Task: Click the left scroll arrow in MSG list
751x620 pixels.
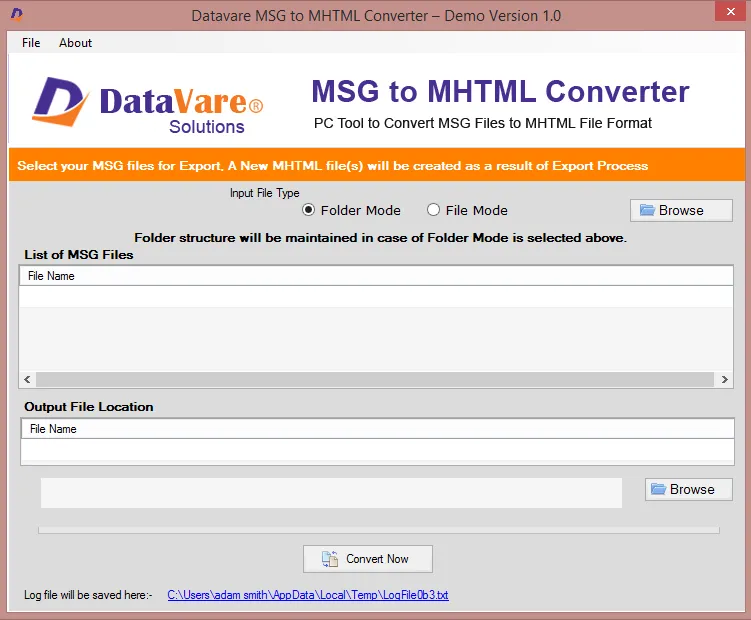Action: (27, 379)
